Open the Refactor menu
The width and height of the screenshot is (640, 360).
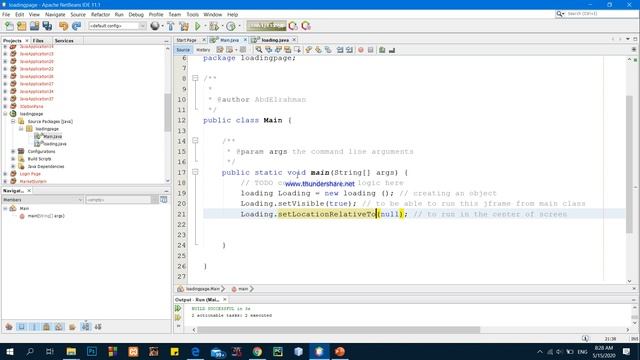click(100, 14)
